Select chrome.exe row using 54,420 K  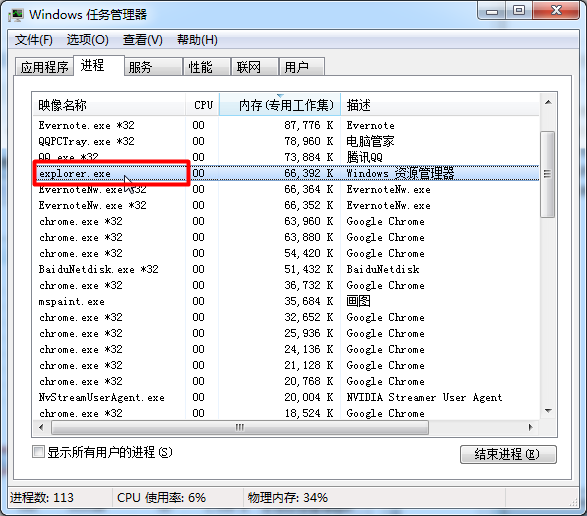(x=286, y=253)
